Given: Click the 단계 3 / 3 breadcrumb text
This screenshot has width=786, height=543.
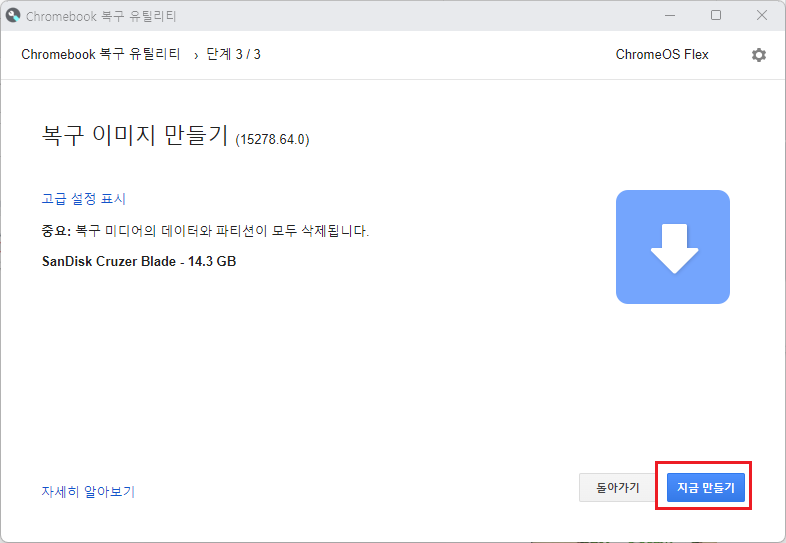Looking at the screenshot, I should point(234,54).
